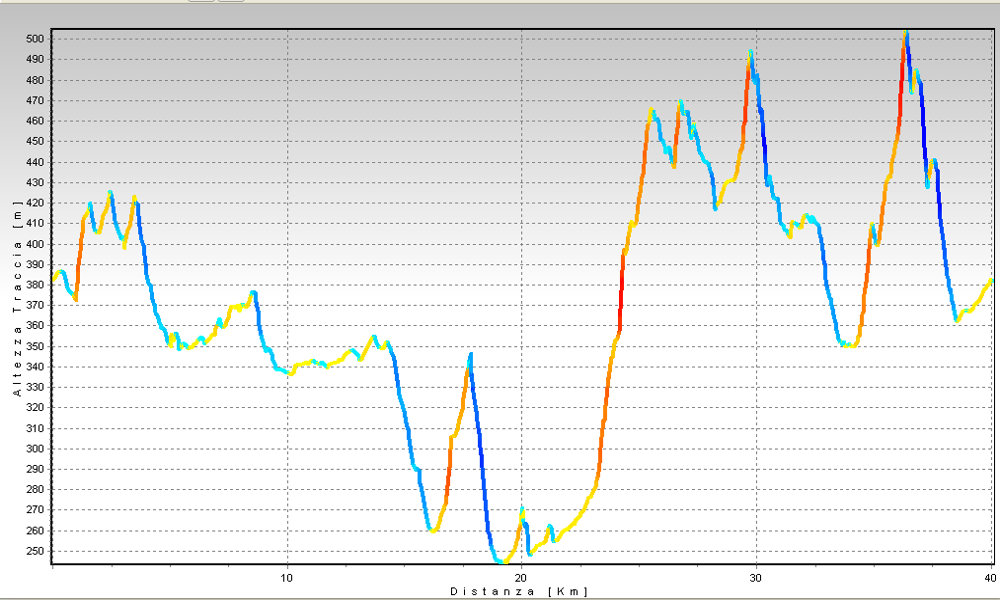Select the sharp peak near 18 km
This screenshot has height=600, width=1000.
(x=471, y=354)
